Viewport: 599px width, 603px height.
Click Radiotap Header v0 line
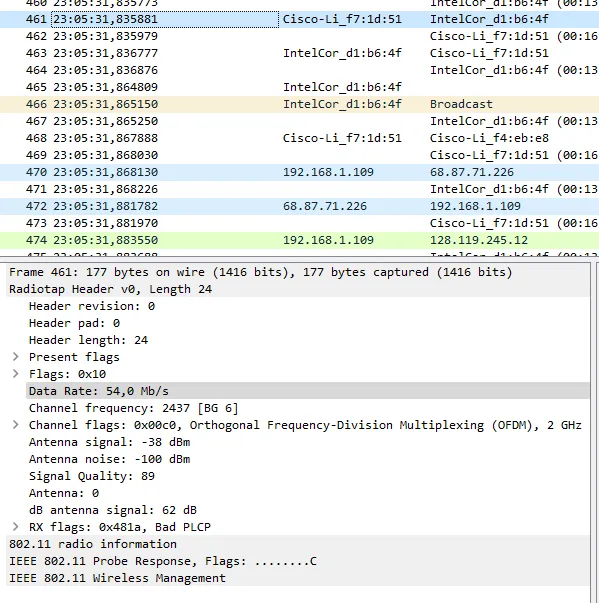click(298, 289)
